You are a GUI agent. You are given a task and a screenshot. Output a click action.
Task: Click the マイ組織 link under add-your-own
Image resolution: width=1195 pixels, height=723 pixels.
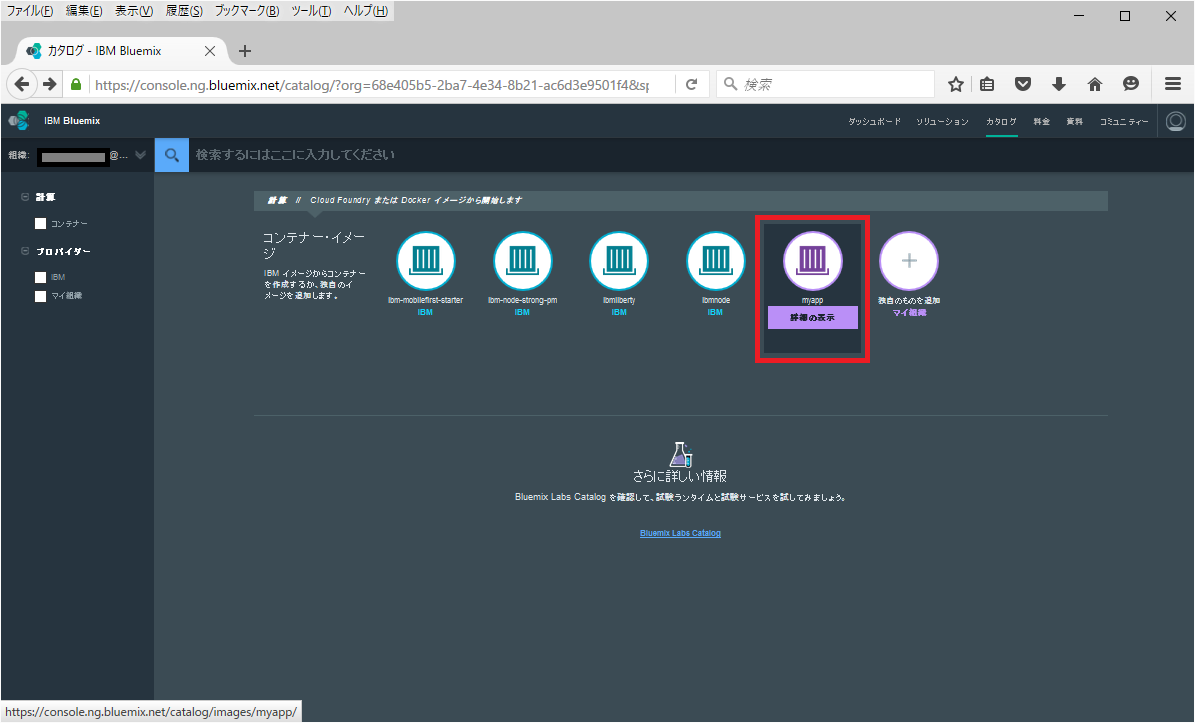909,312
